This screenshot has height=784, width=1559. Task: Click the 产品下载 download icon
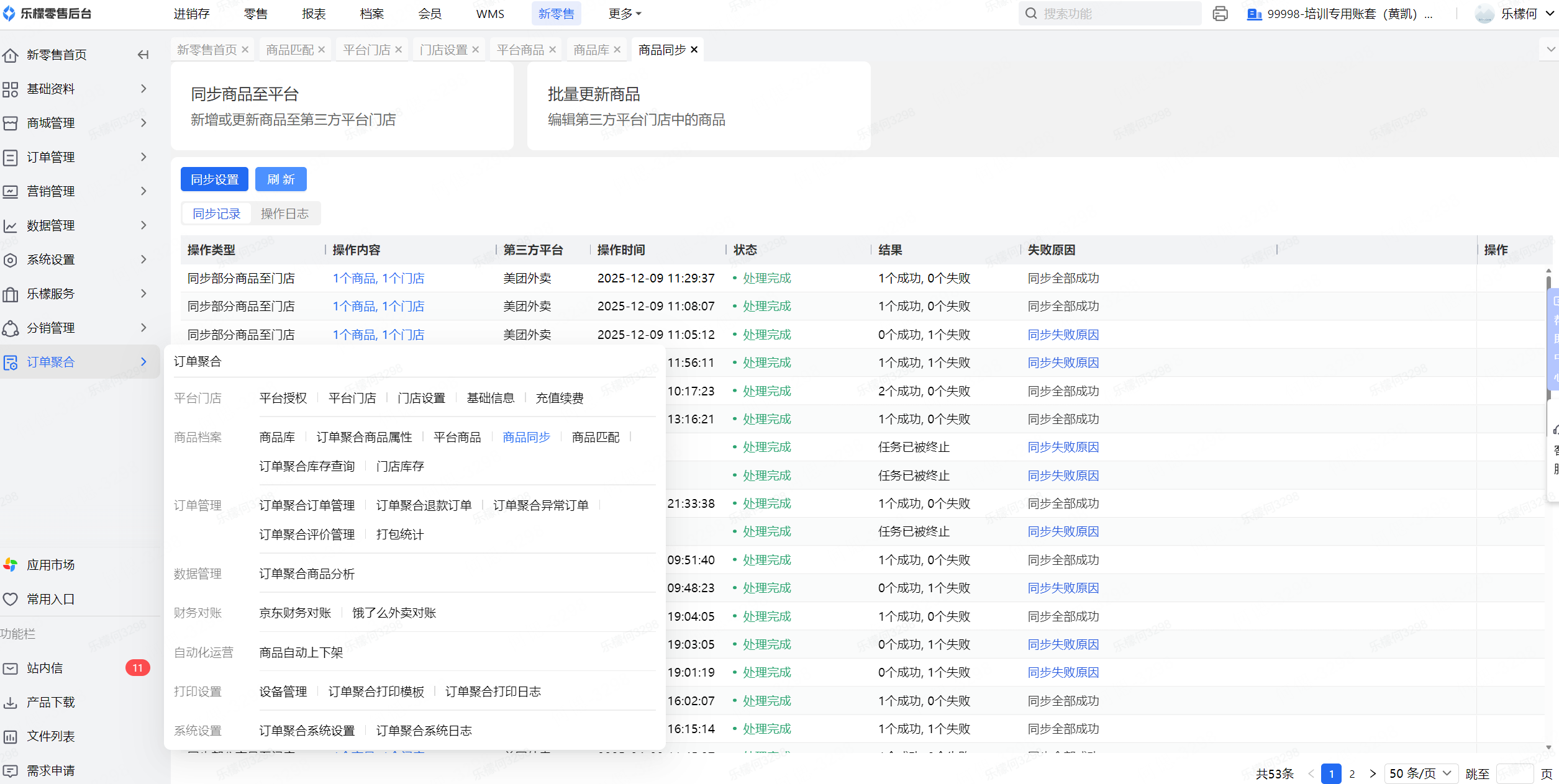[x=11, y=703]
